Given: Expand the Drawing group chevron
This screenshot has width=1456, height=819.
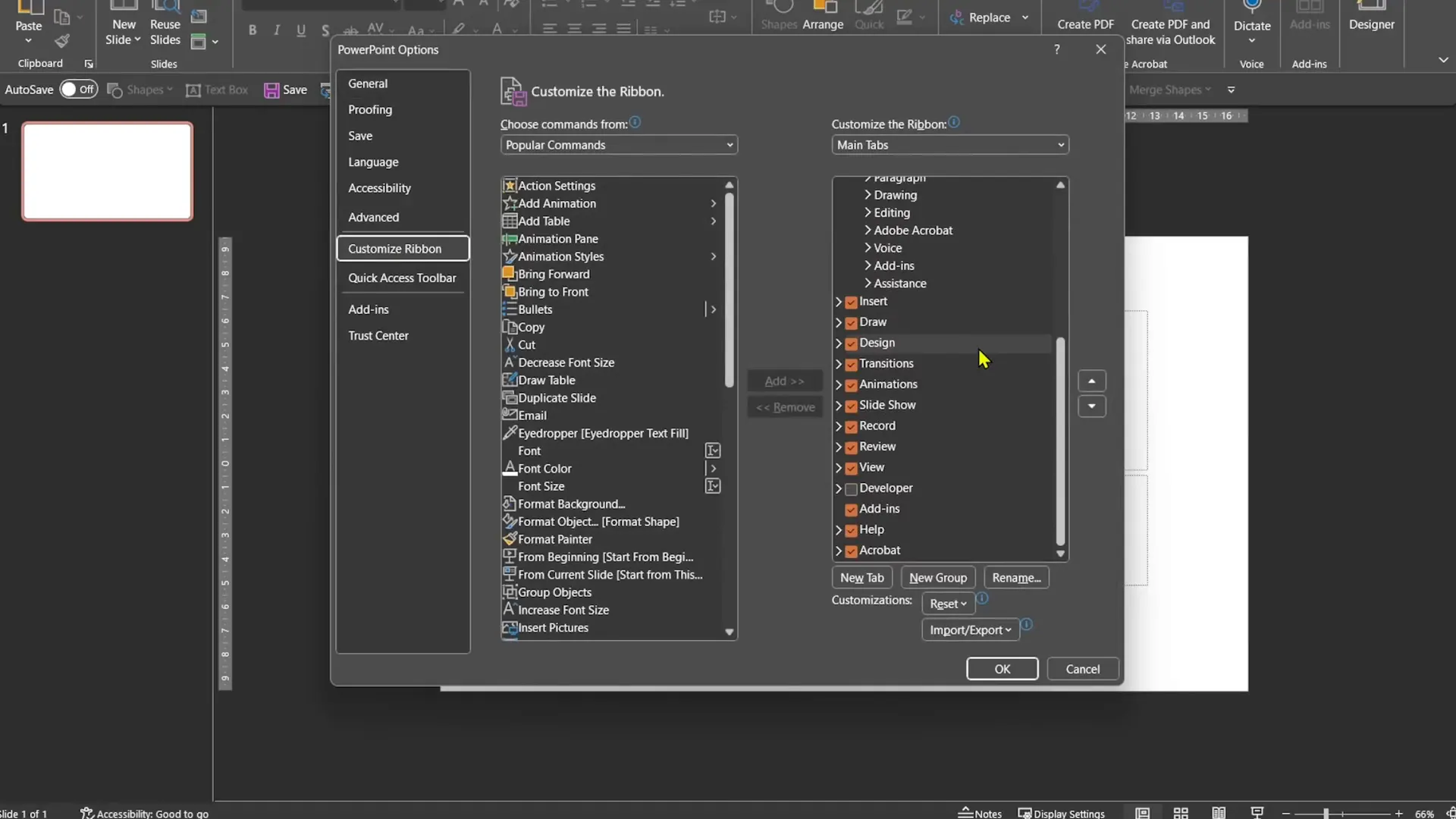Looking at the screenshot, I should [868, 195].
